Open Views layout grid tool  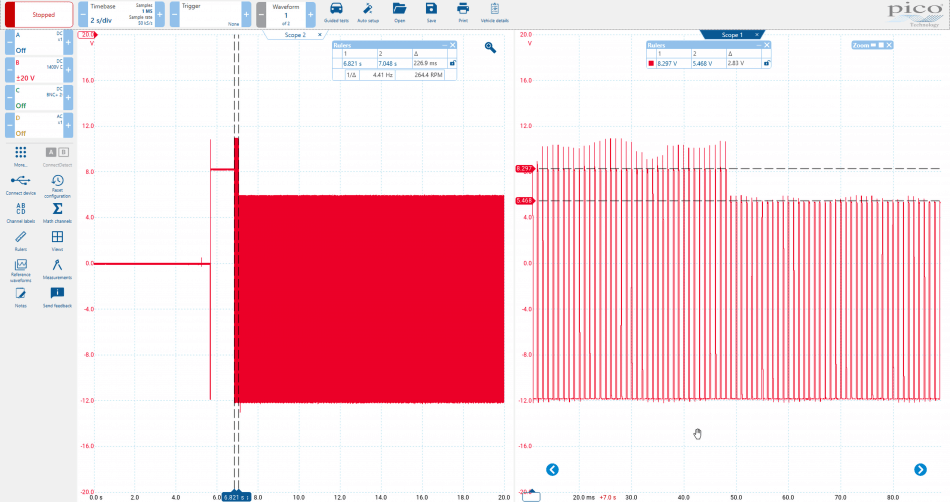pos(58,240)
